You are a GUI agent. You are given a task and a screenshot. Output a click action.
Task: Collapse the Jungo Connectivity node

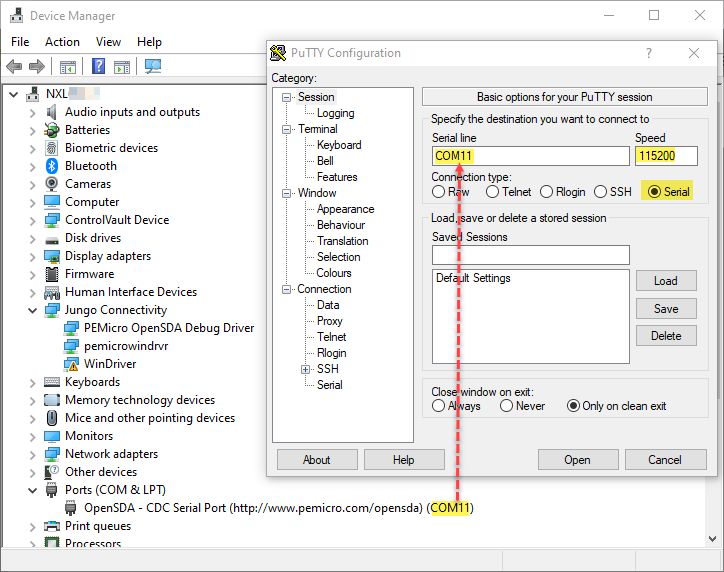click(x=32, y=310)
